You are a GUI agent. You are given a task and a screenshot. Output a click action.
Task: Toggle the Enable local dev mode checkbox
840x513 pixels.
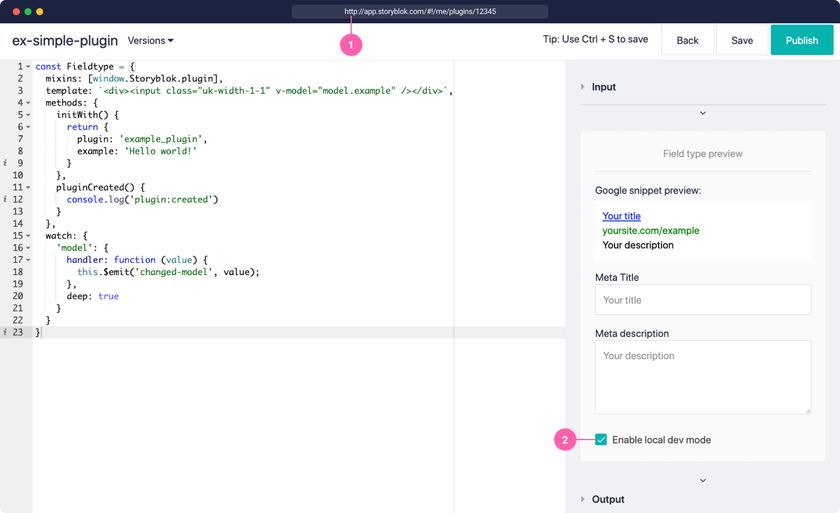click(601, 440)
